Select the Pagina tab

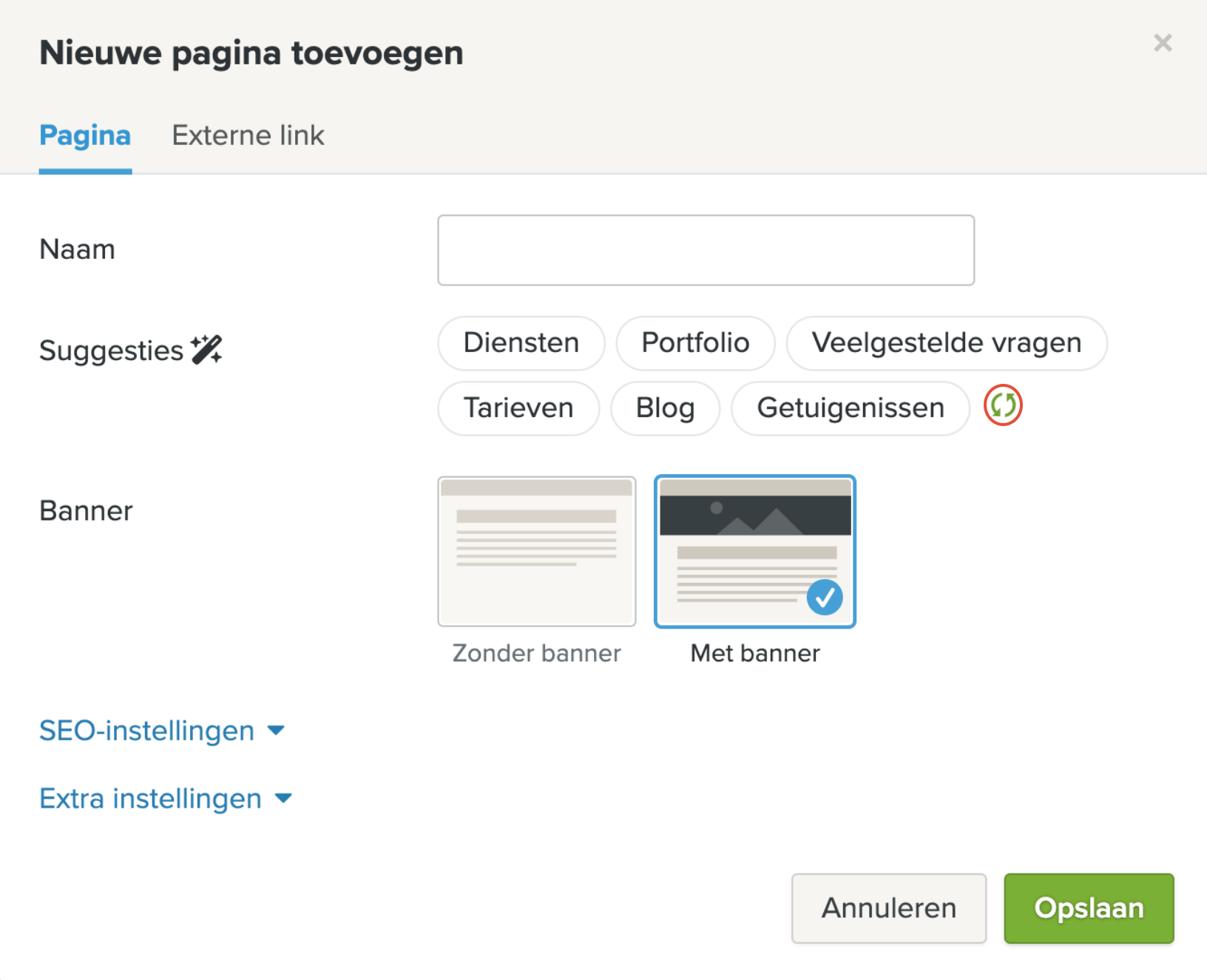point(85,135)
